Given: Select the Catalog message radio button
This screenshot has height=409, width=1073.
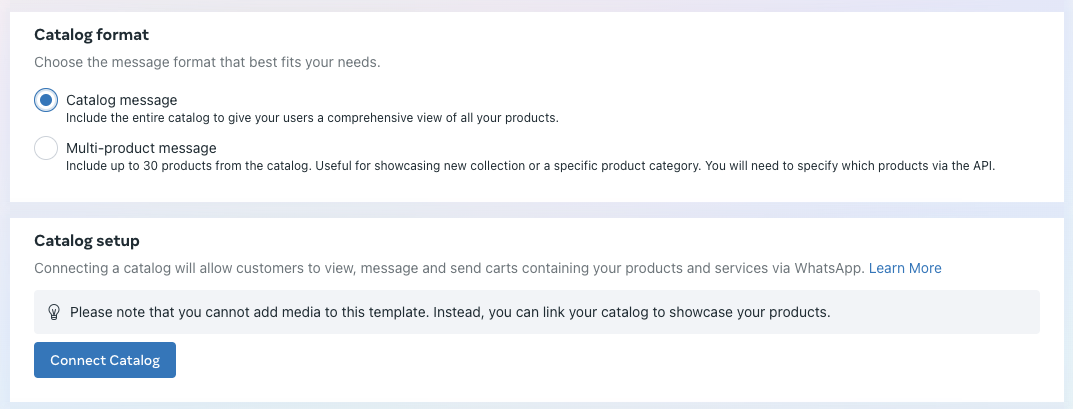Looking at the screenshot, I should 46,100.
